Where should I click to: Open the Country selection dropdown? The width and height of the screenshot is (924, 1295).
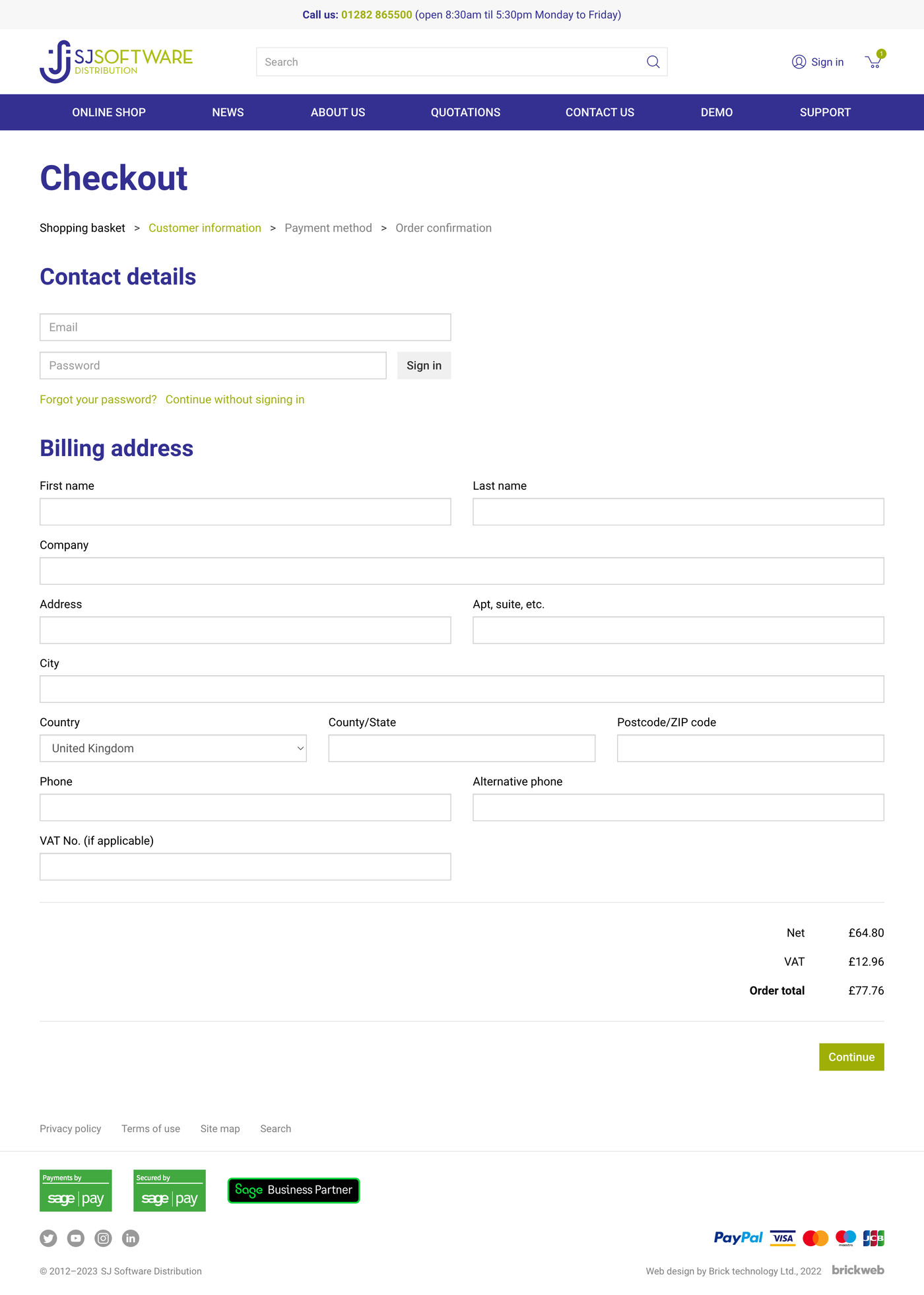pos(173,748)
